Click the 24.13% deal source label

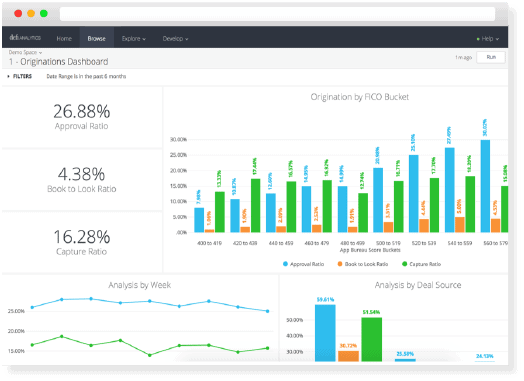pyautogui.click(x=485, y=356)
